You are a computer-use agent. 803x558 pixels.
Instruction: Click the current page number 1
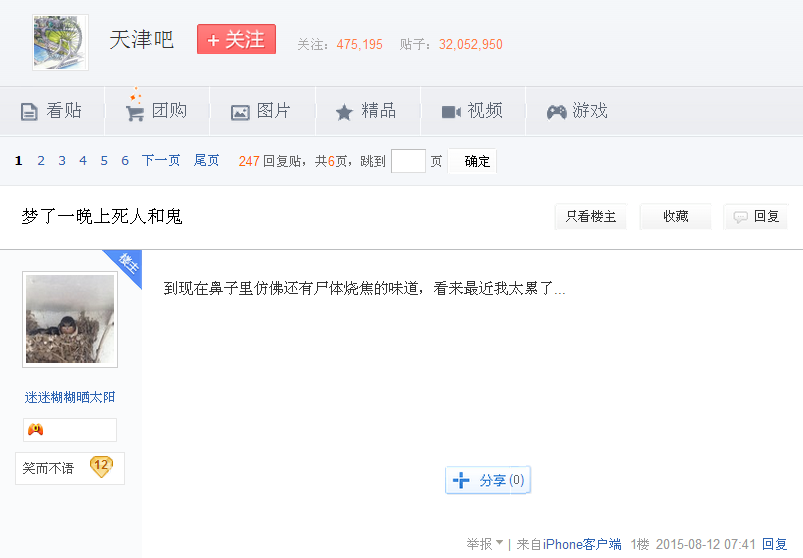click(18, 161)
